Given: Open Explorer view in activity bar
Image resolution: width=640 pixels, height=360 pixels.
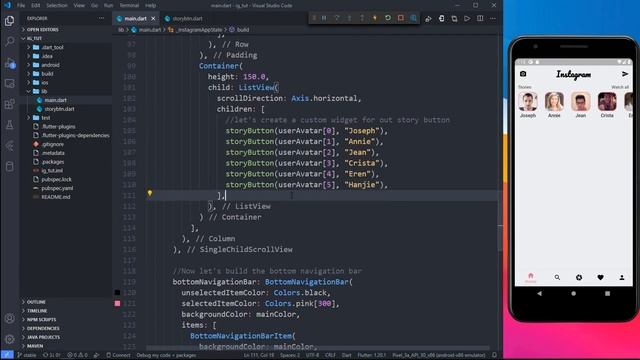Looking at the screenshot, I should click(9, 20).
